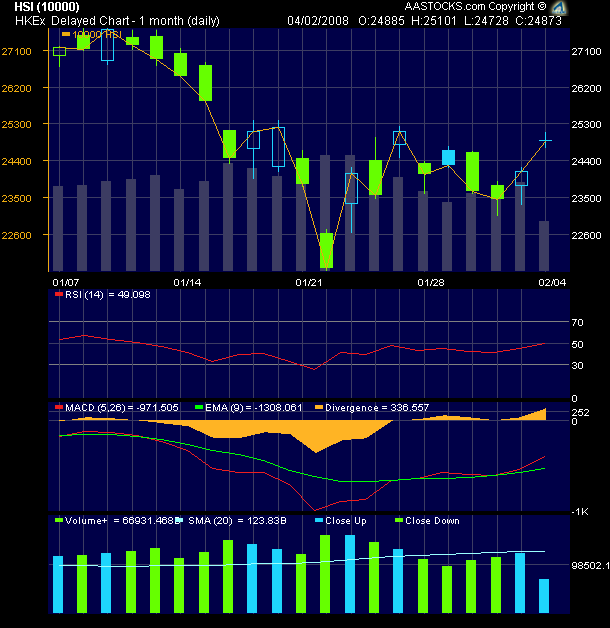
Task: Click the 01/07 date axis label
Action: point(66,282)
